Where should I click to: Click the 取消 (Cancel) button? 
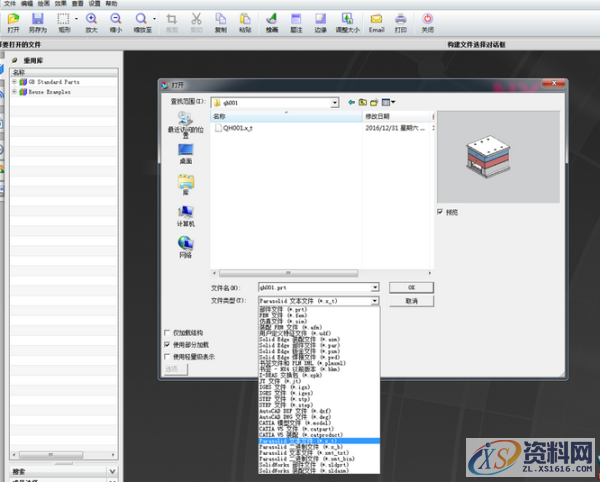pos(412,300)
